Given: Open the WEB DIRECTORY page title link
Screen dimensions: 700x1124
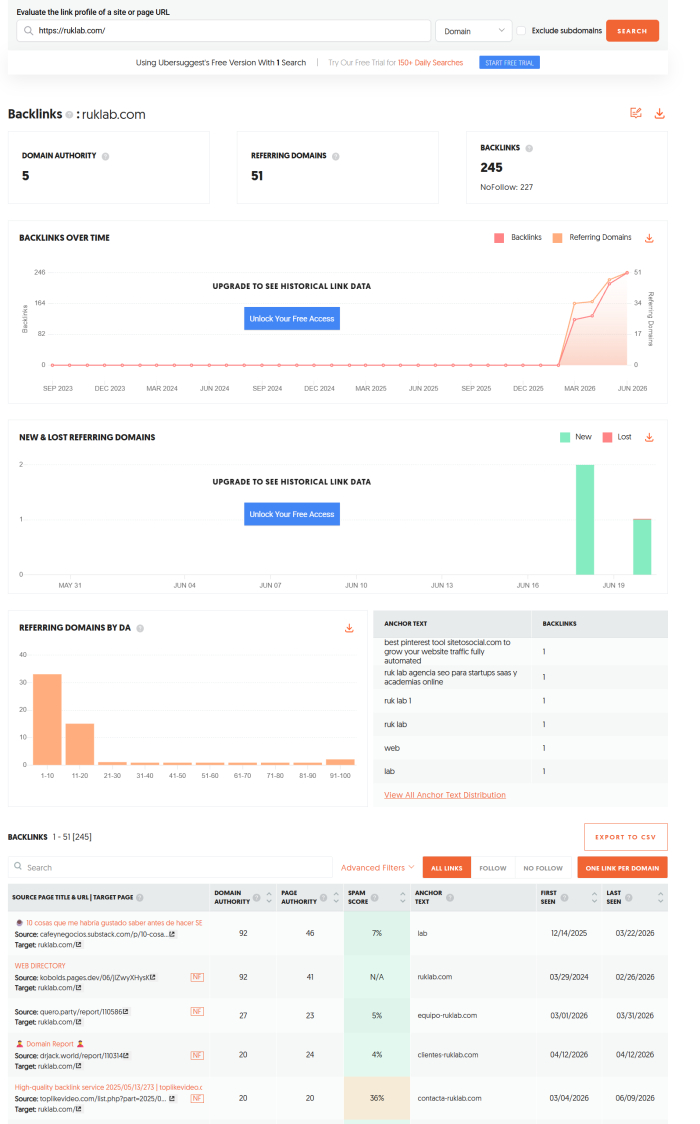Looking at the screenshot, I should pyautogui.click(x=39, y=966).
